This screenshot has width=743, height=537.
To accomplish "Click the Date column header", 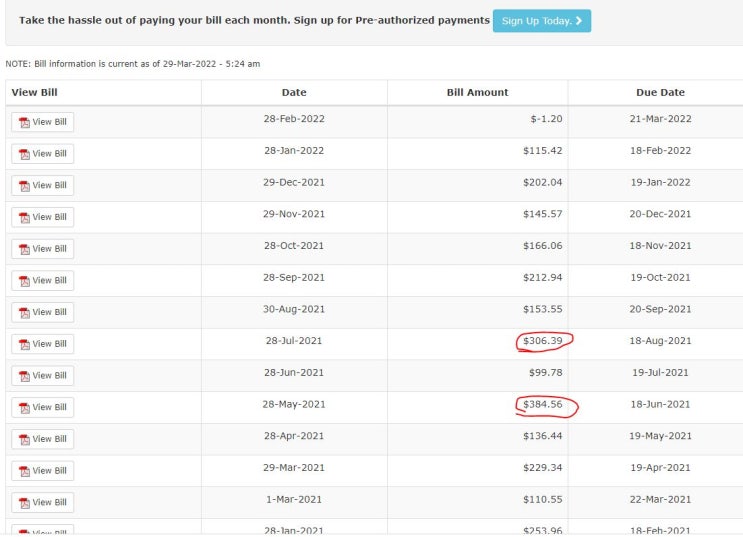I will tap(294, 92).
